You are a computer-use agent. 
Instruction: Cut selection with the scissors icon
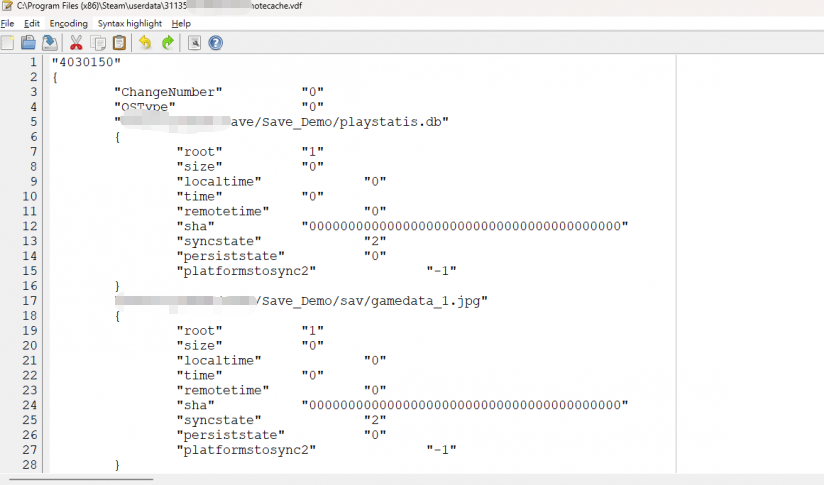pos(76,43)
